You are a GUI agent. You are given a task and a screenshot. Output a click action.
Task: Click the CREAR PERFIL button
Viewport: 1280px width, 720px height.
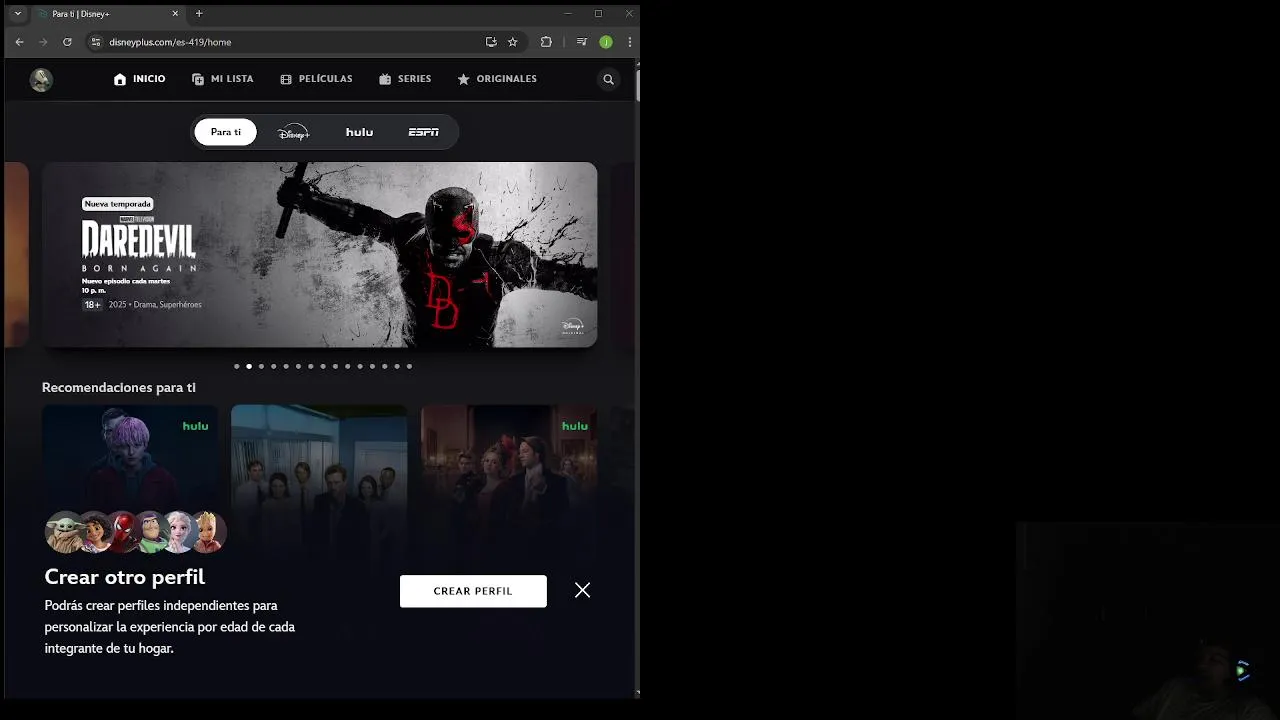click(473, 591)
